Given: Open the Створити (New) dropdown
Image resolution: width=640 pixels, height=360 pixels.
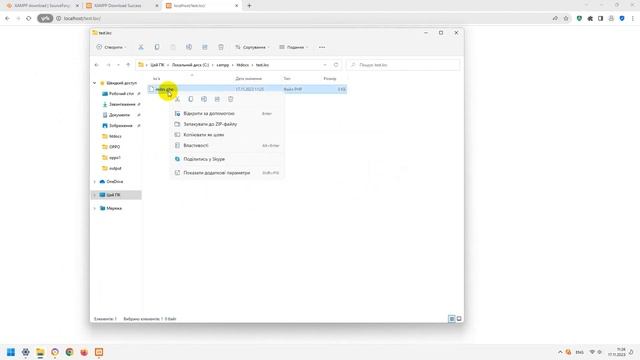Looking at the screenshot, I should pos(111,47).
